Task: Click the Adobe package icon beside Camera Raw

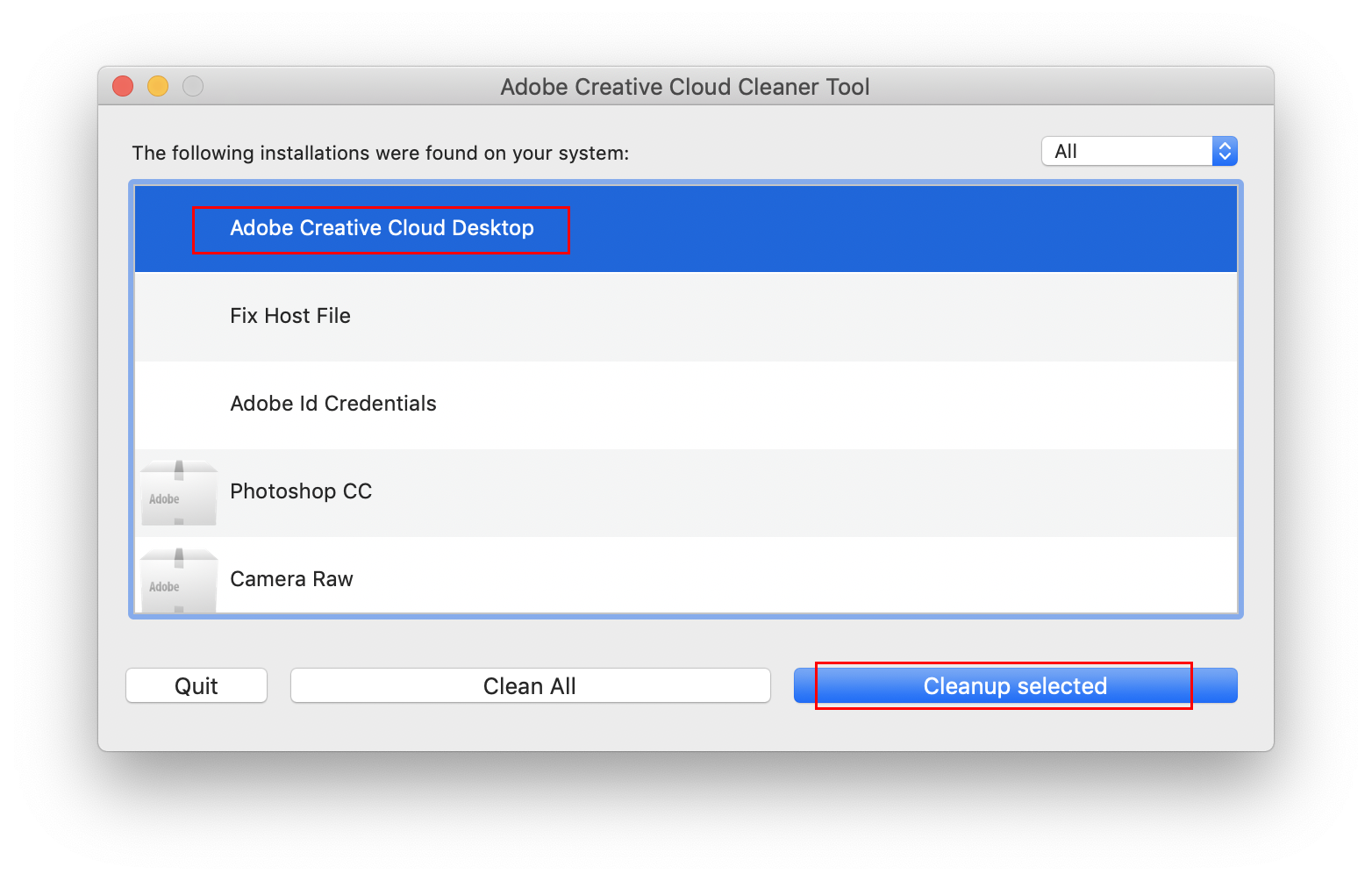Action: tap(178, 579)
